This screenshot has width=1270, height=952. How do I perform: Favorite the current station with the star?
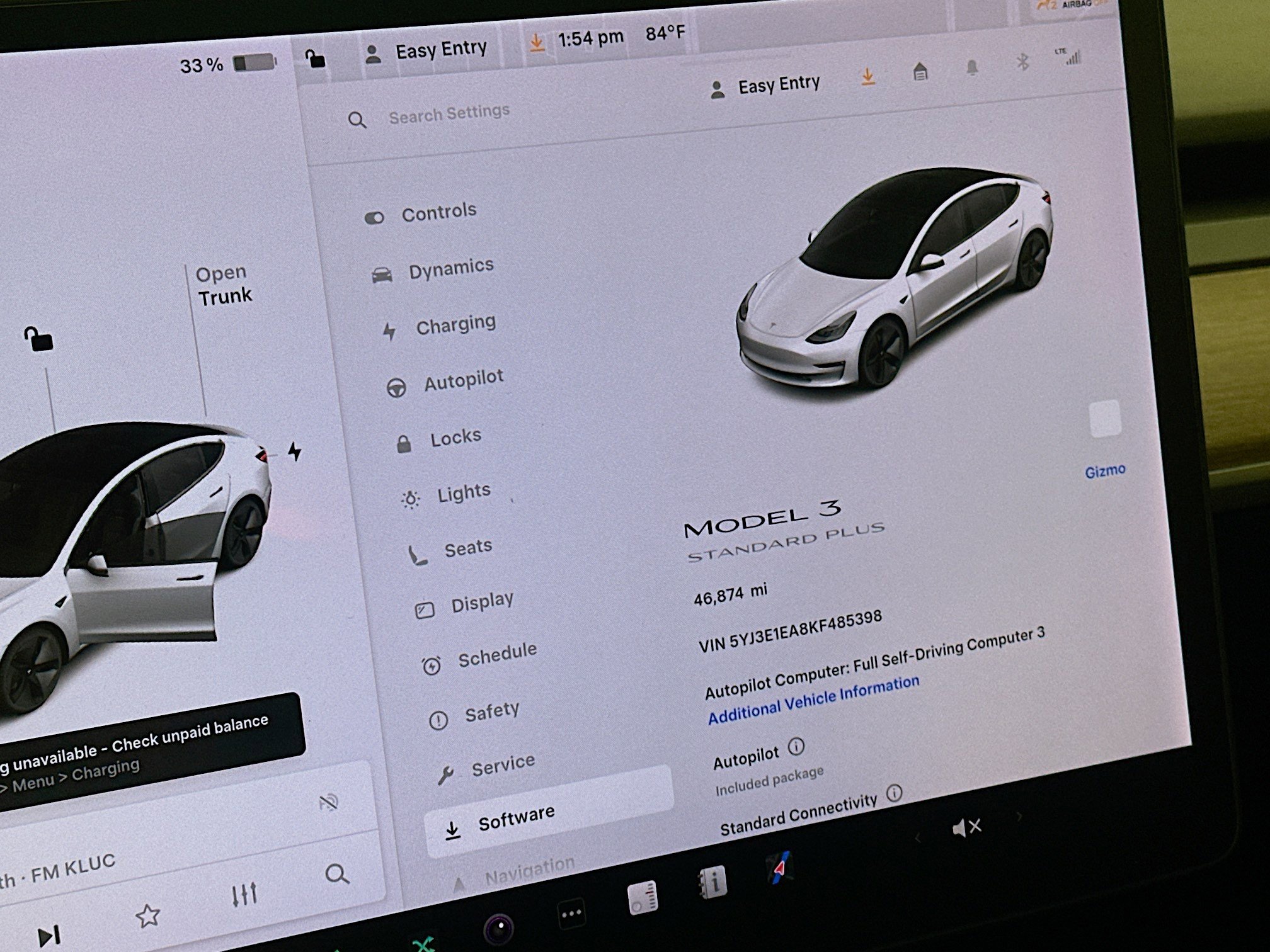[148, 915]
